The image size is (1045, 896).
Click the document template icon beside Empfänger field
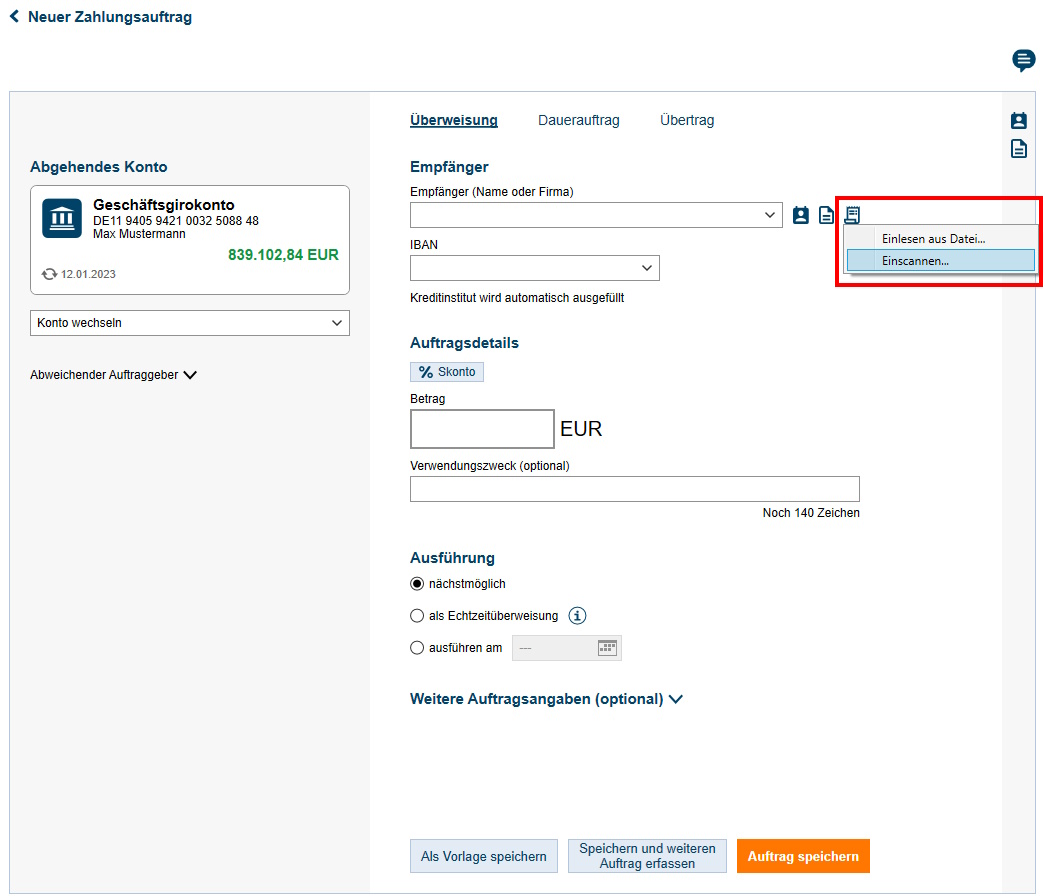click(827, 215)
